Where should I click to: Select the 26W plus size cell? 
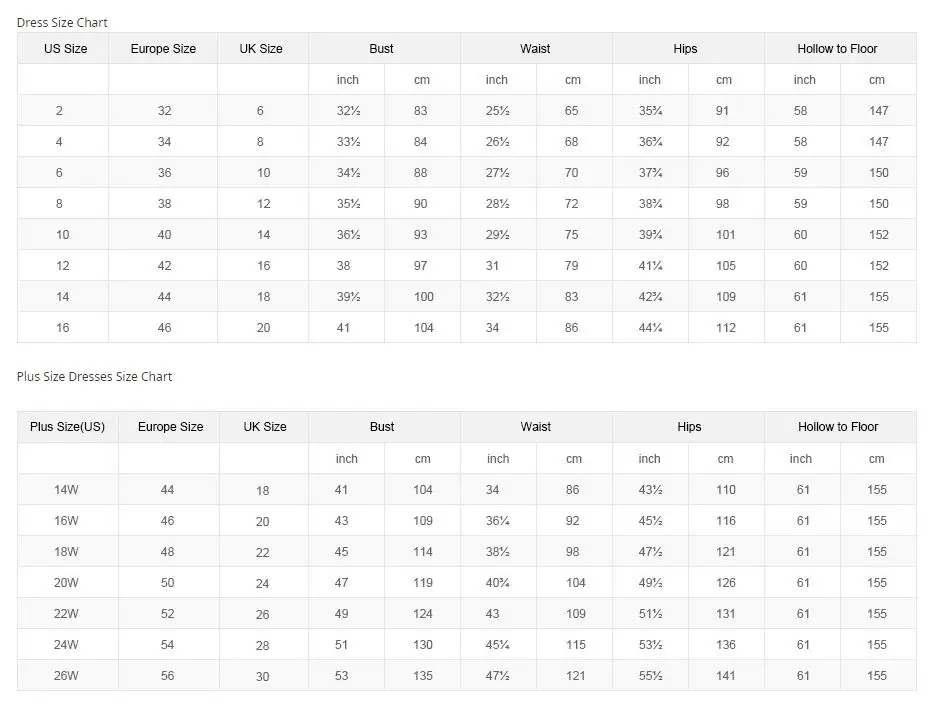tap(66, 676)
